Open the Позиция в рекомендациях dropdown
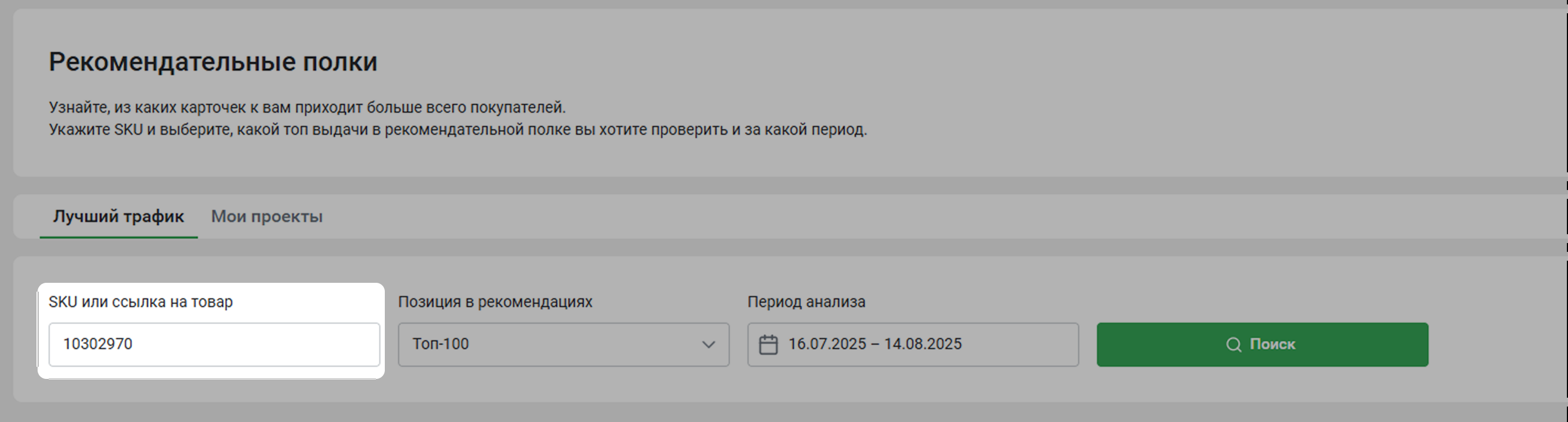 tap(563, 345)
